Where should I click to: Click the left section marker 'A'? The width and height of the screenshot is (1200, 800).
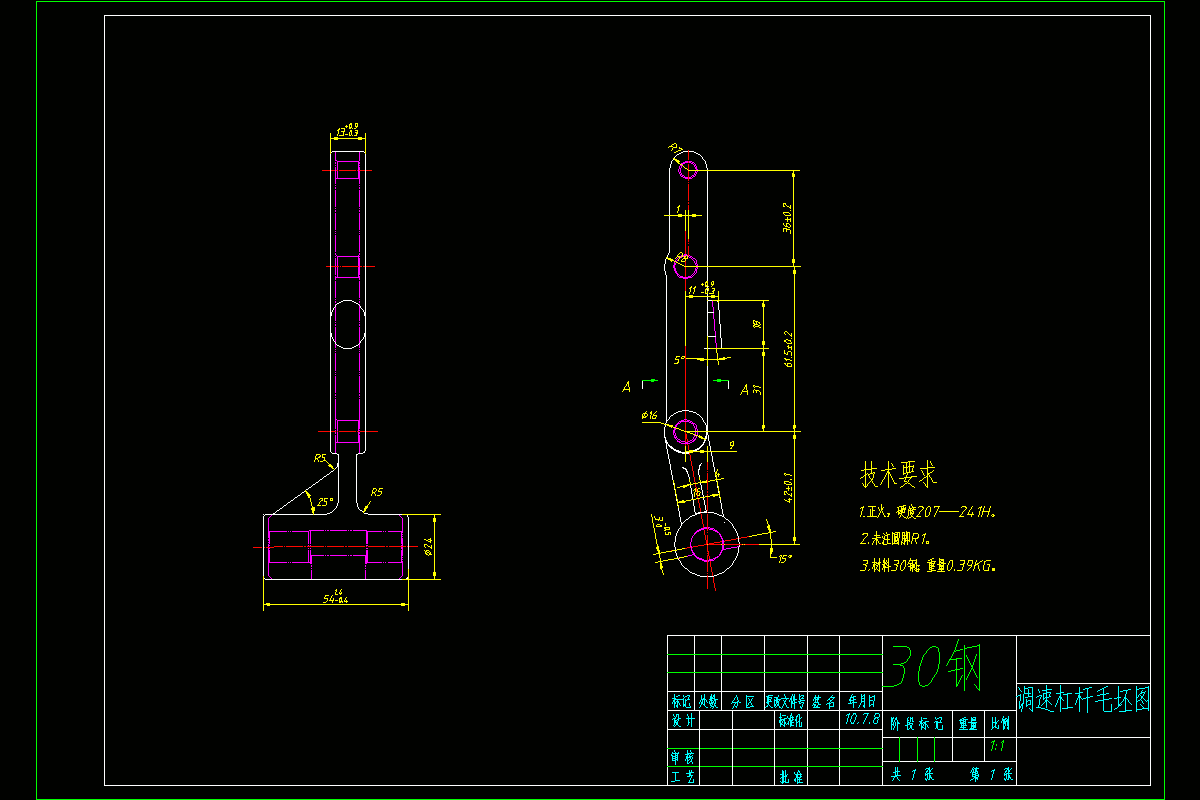click(x=627, y=386)
